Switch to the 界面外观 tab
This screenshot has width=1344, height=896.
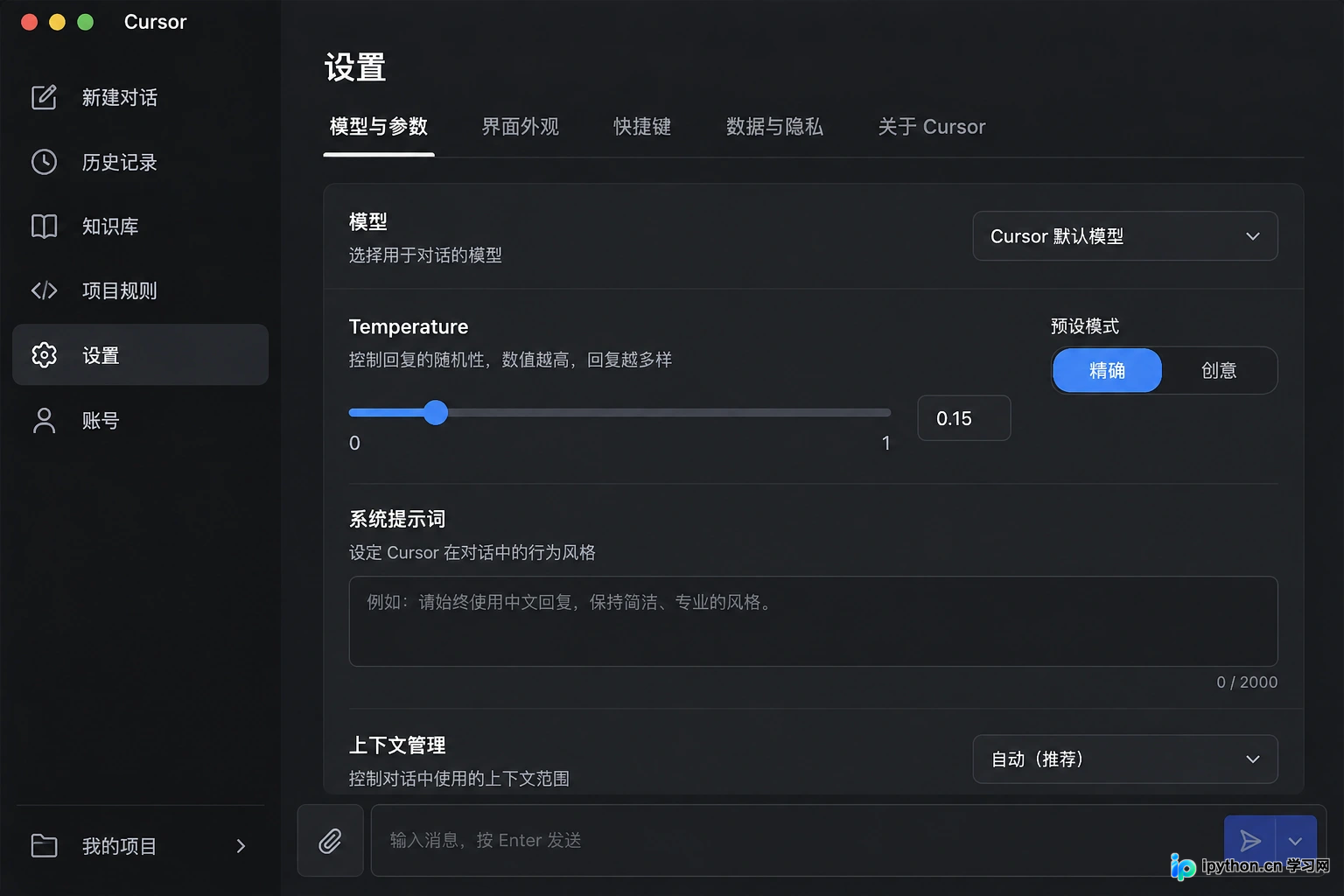coord(521,127)
